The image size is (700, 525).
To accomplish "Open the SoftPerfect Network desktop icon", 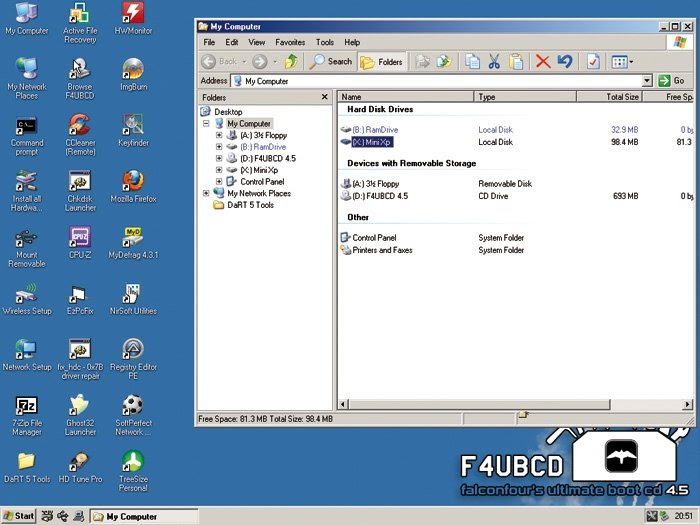I will click(x=133, y=416).
